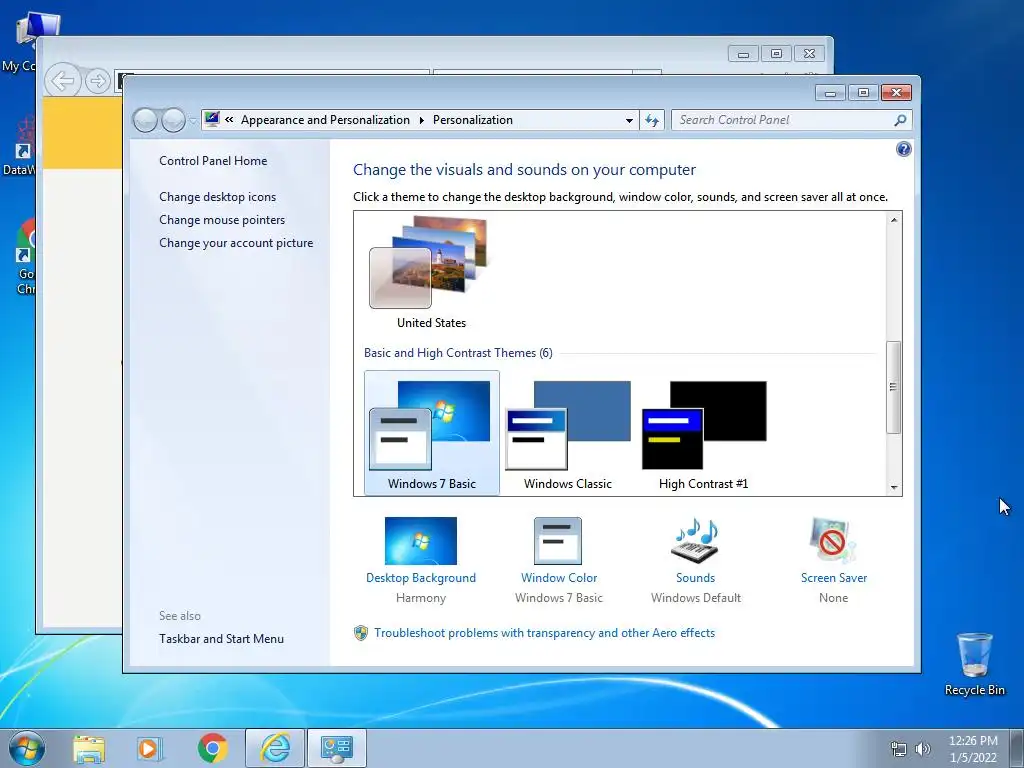Open Control Panel Home link

coord(213,161)
